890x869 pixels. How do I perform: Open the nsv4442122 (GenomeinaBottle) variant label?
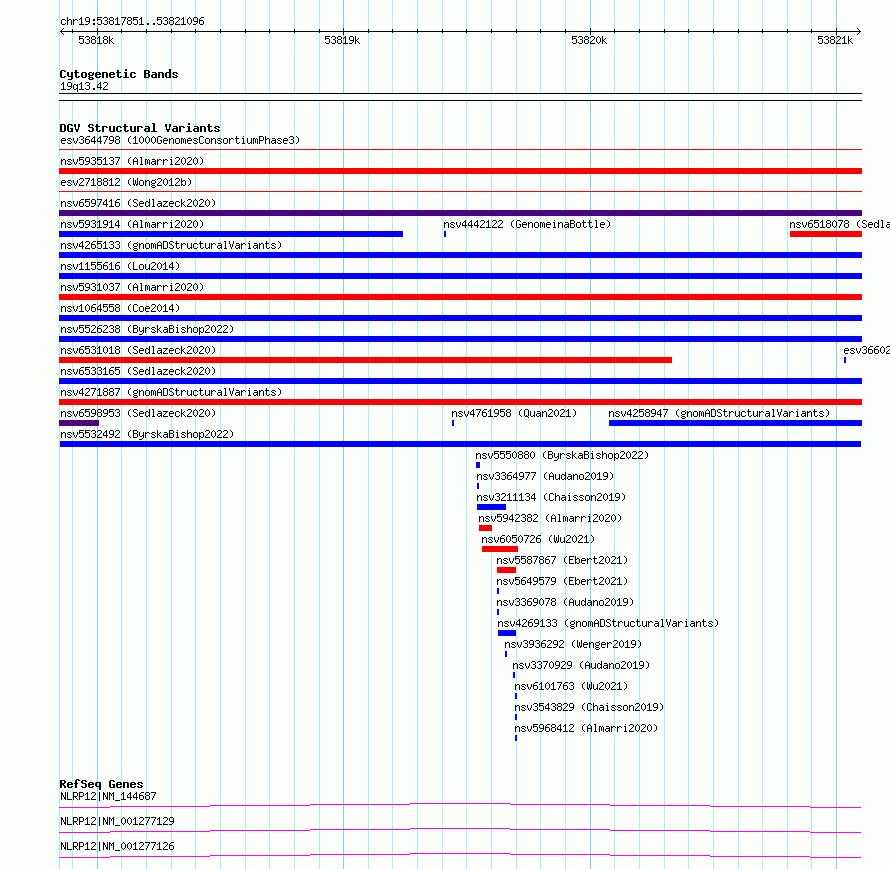click(x=527, y=224)
